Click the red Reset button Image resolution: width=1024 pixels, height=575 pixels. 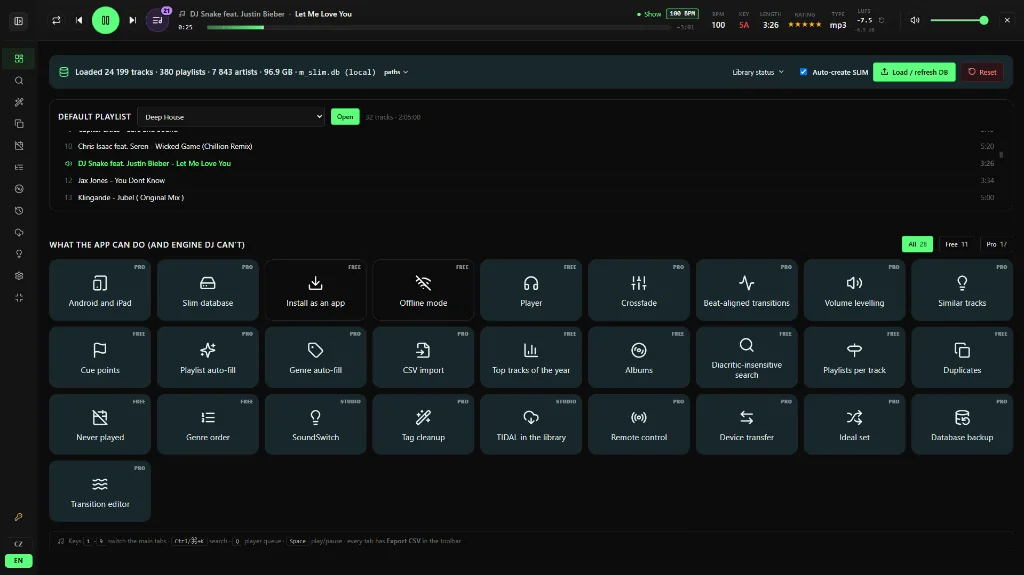click(982, 72)
